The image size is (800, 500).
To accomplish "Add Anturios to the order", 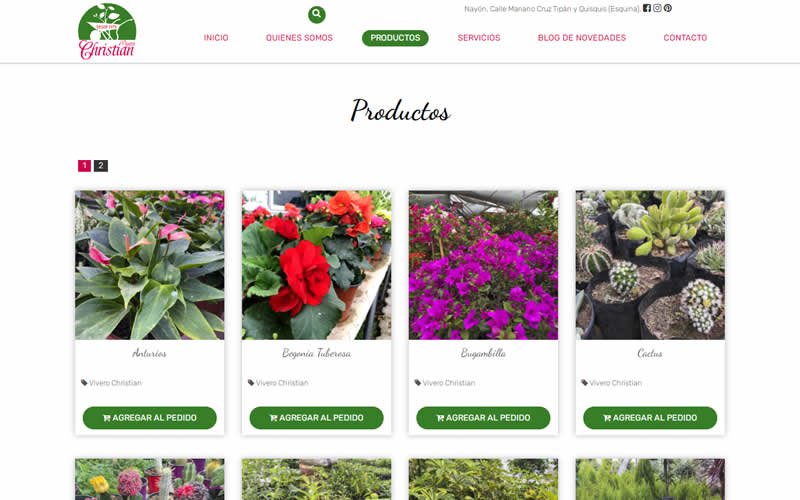I will [149, 418].
